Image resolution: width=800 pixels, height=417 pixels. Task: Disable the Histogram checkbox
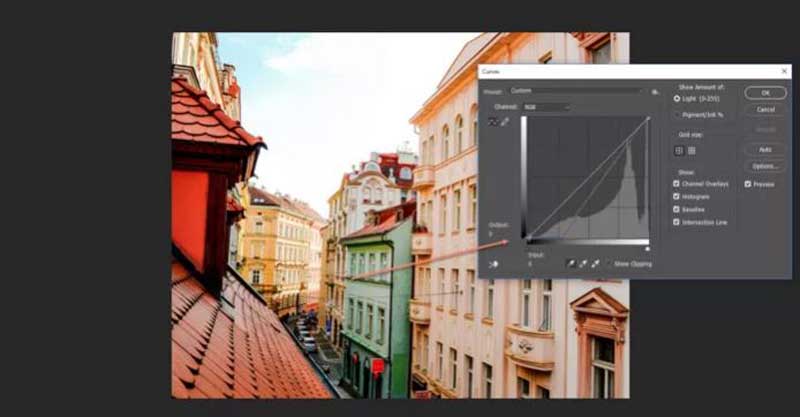coord(677,197)
